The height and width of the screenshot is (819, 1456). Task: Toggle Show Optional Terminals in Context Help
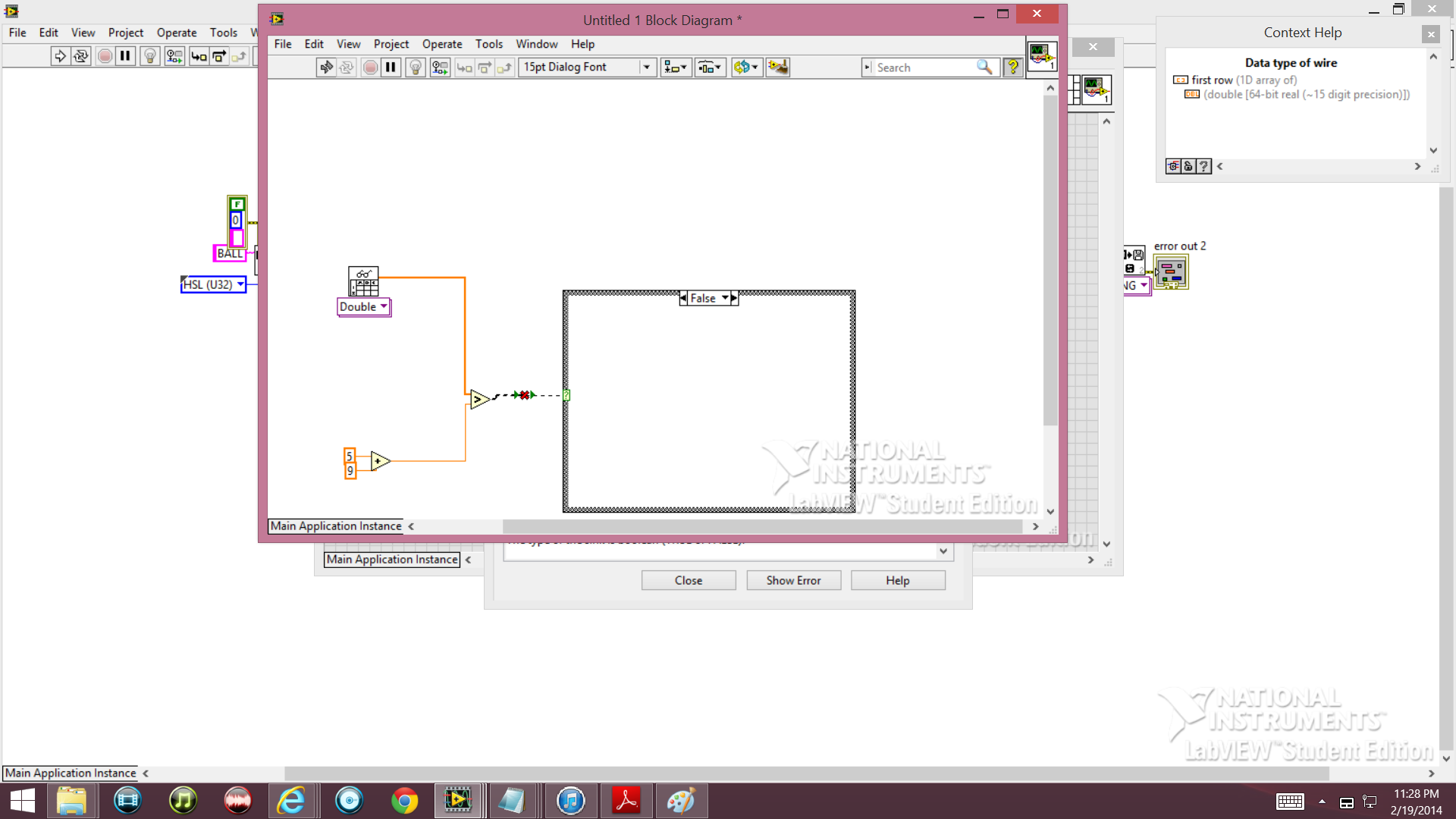pyautogui.click(x=1173, y=166)
